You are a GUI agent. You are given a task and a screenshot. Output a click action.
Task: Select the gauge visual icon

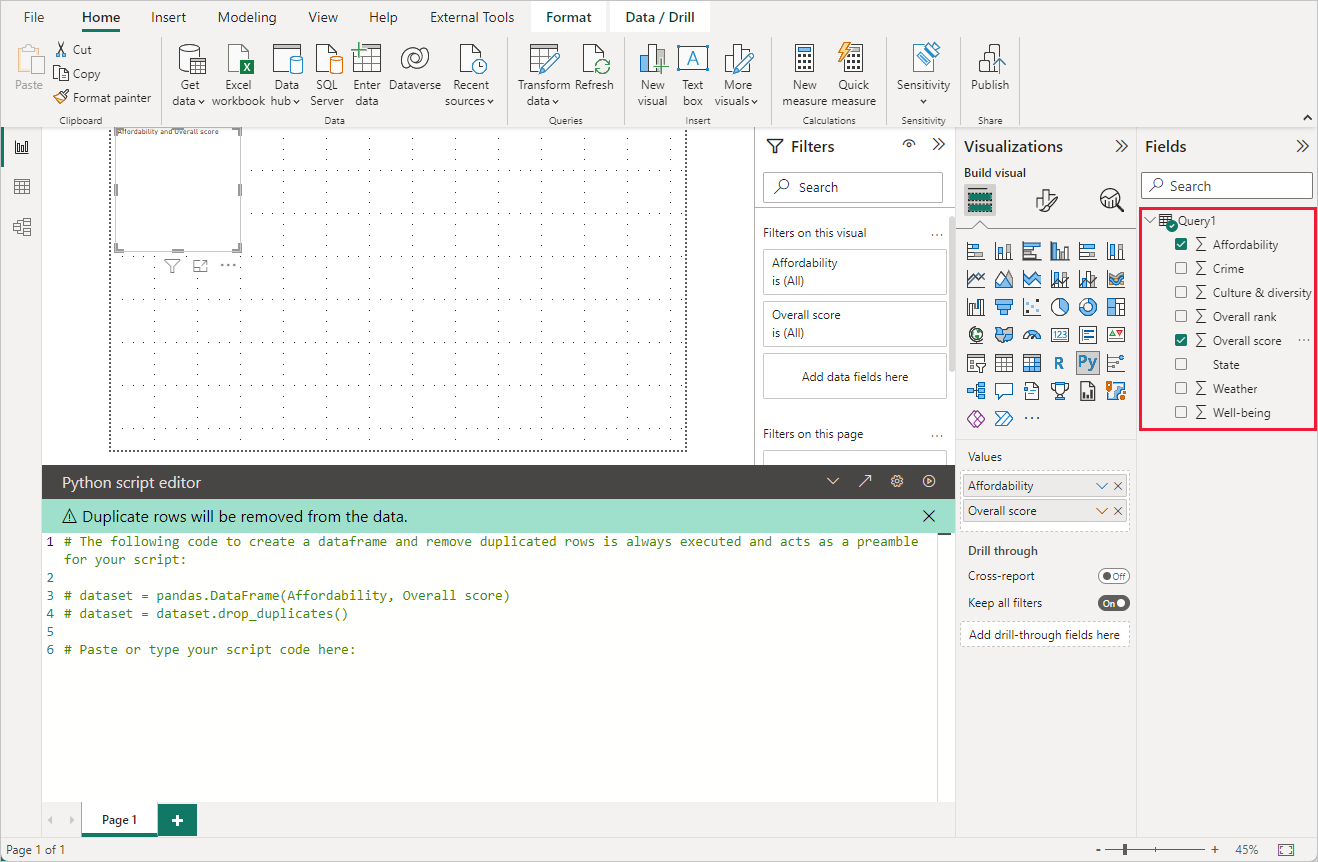click(x=1032, y=334)
